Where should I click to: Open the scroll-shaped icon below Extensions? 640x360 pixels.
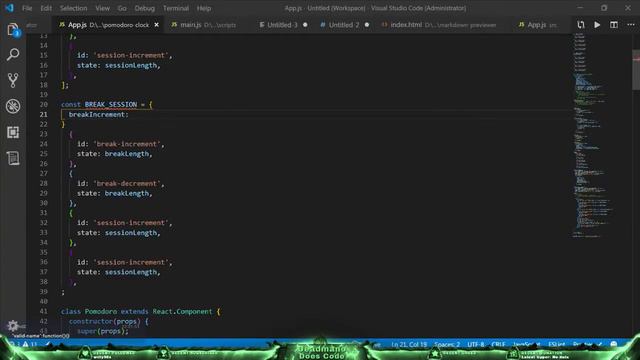[13, 158]
